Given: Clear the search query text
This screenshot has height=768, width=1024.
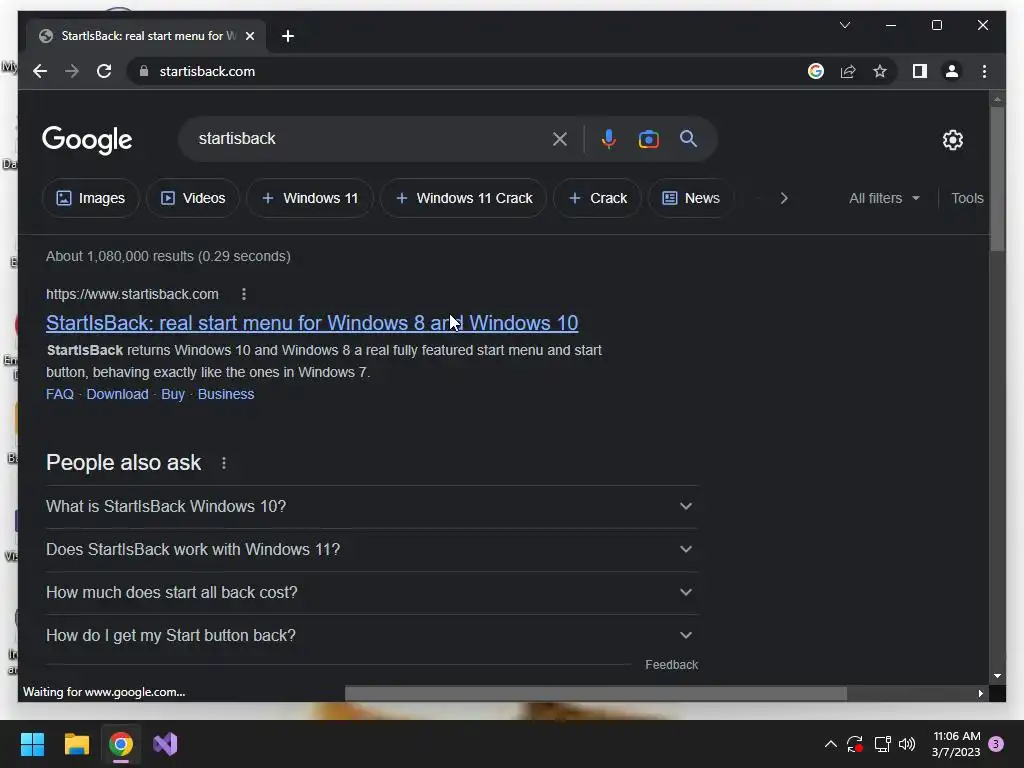Looking at the screenshot, I should [560, 138].
